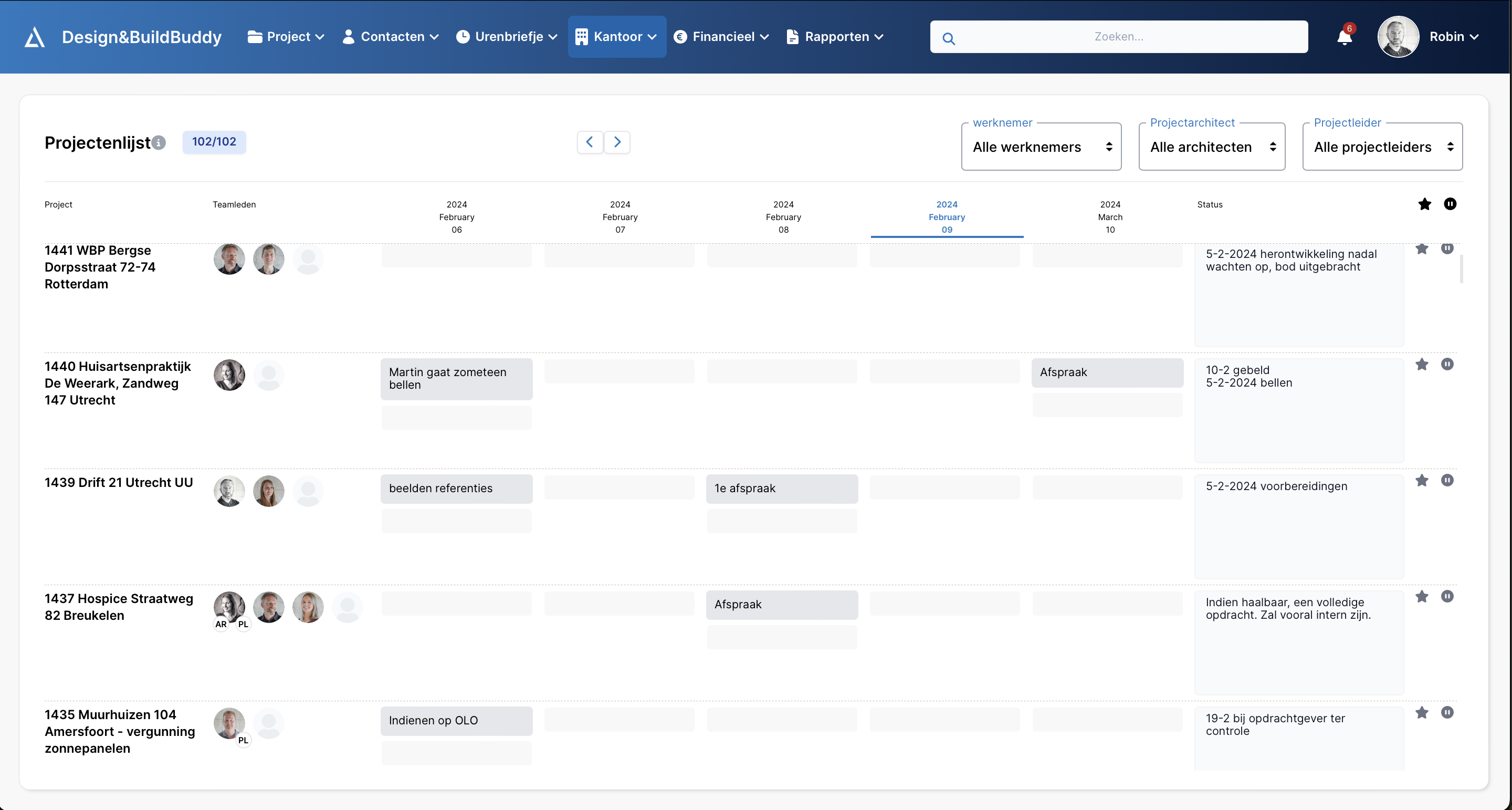Click the '1e afspraak' task cell
1512x810 pixels.
pyautogui.click(x=782, y=489)
